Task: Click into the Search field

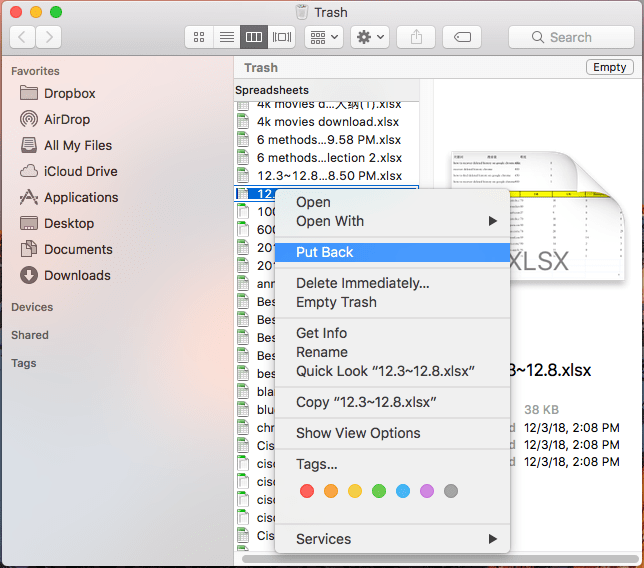Action: click(x=571, y=37)
